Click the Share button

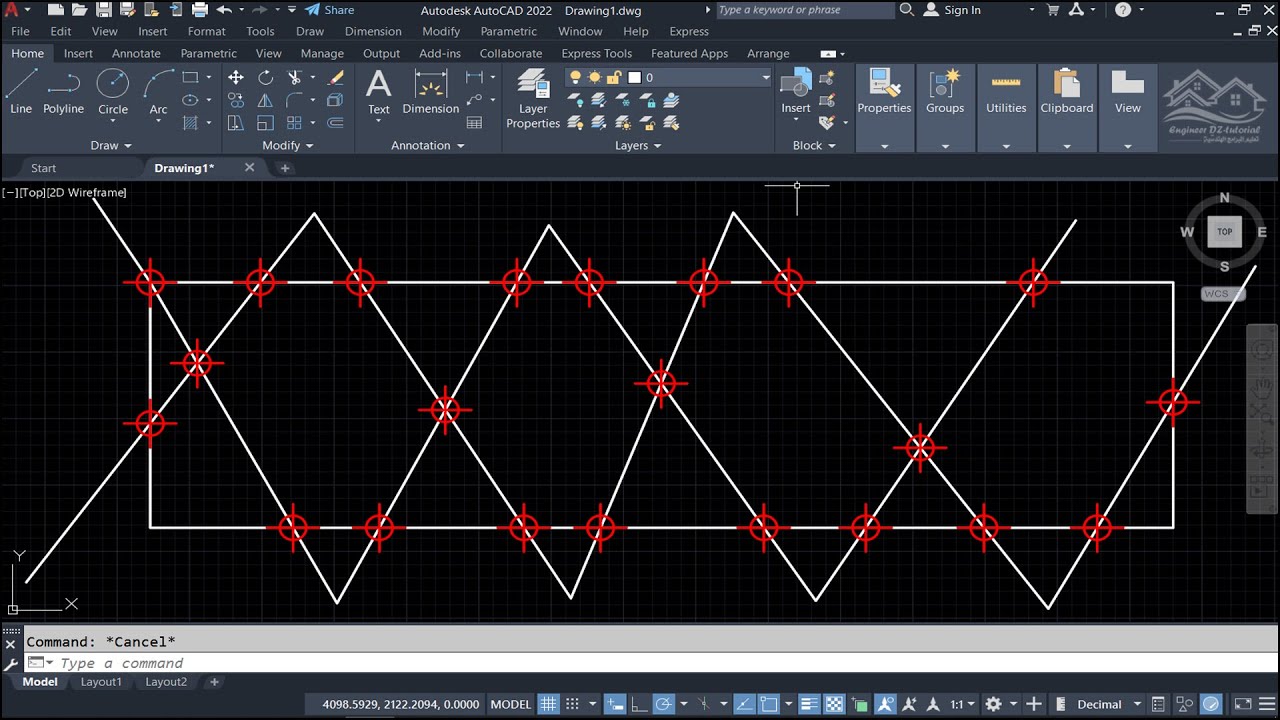[x=329, y=10]
